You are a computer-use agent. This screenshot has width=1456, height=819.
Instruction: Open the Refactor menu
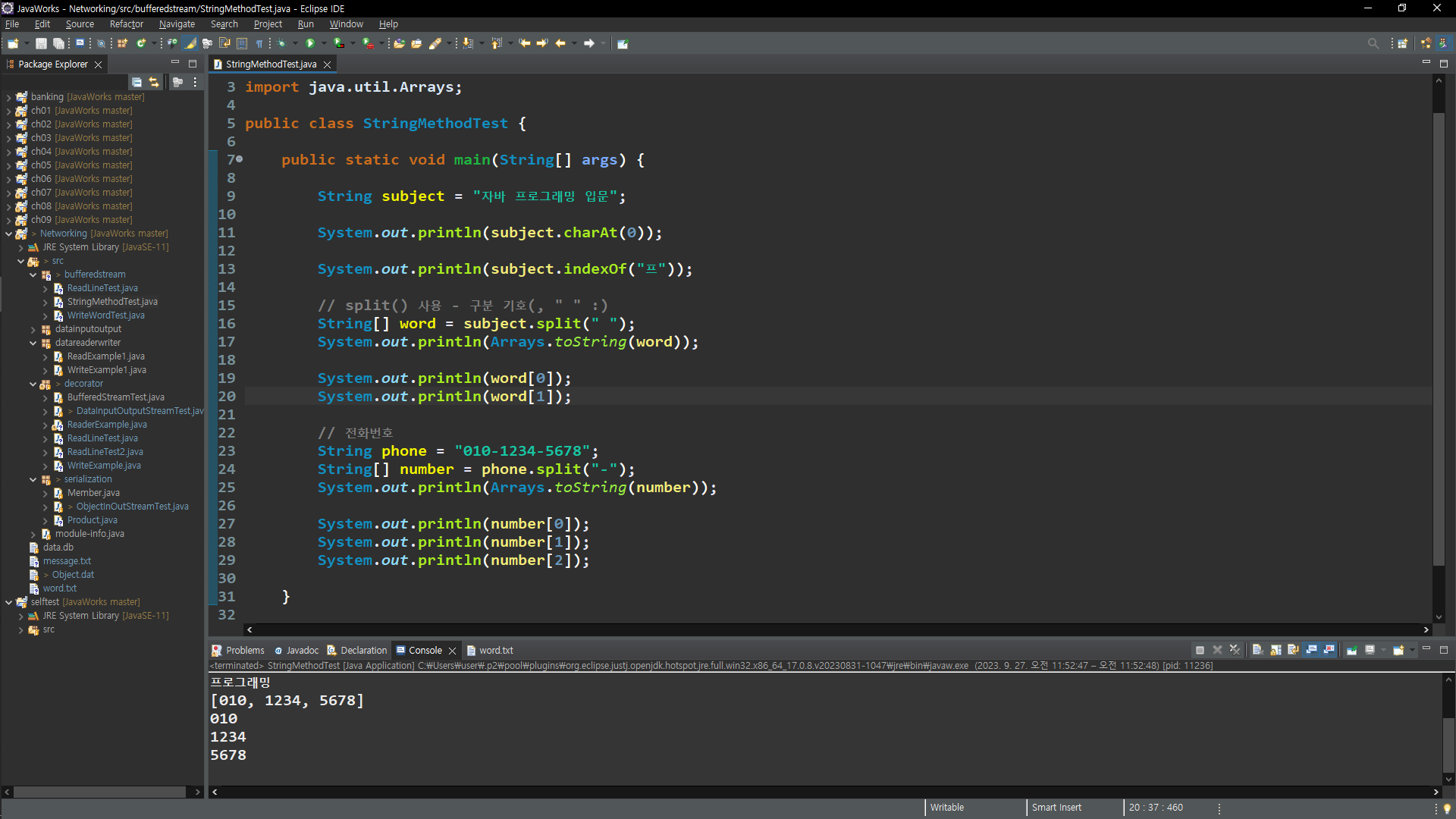tap(126, 24)
